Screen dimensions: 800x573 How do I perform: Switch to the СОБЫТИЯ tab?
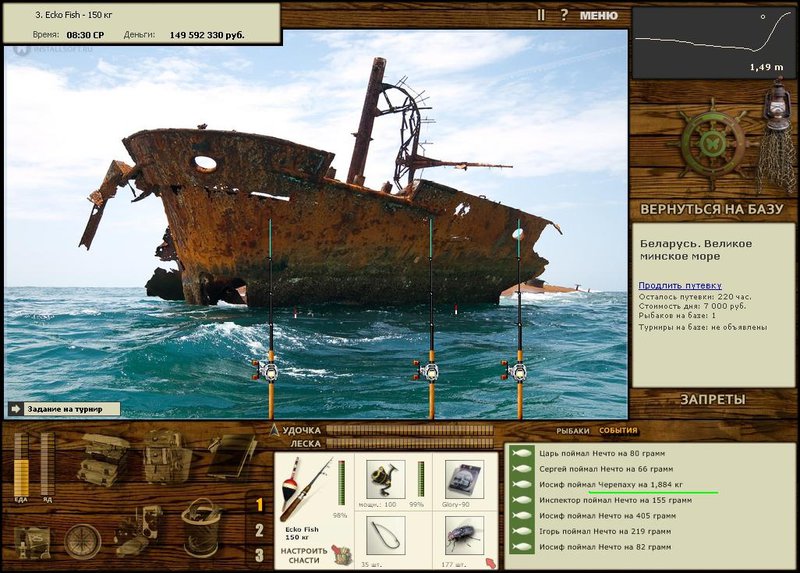coord(618,431)
